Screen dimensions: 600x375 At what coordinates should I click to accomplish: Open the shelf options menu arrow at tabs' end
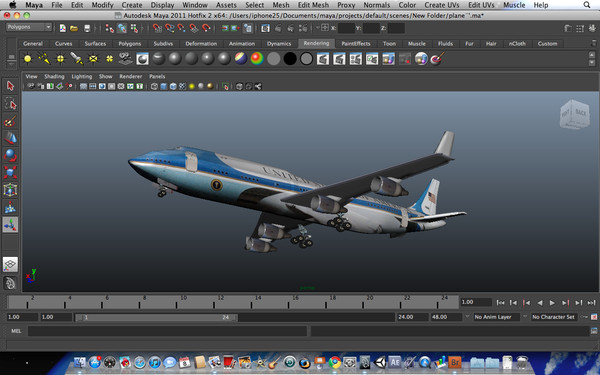[594, 43]
